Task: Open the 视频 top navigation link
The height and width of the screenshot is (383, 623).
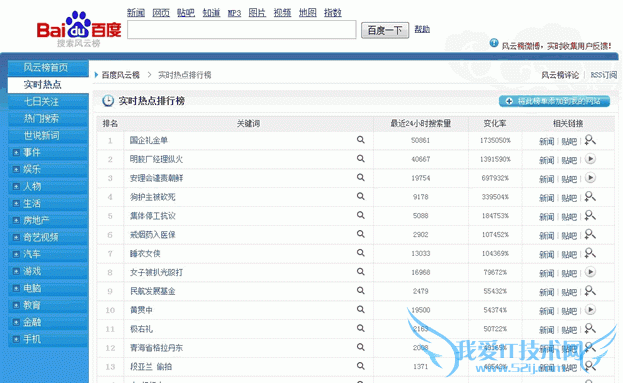Action: pyautogui.click(x=282, y=13)
